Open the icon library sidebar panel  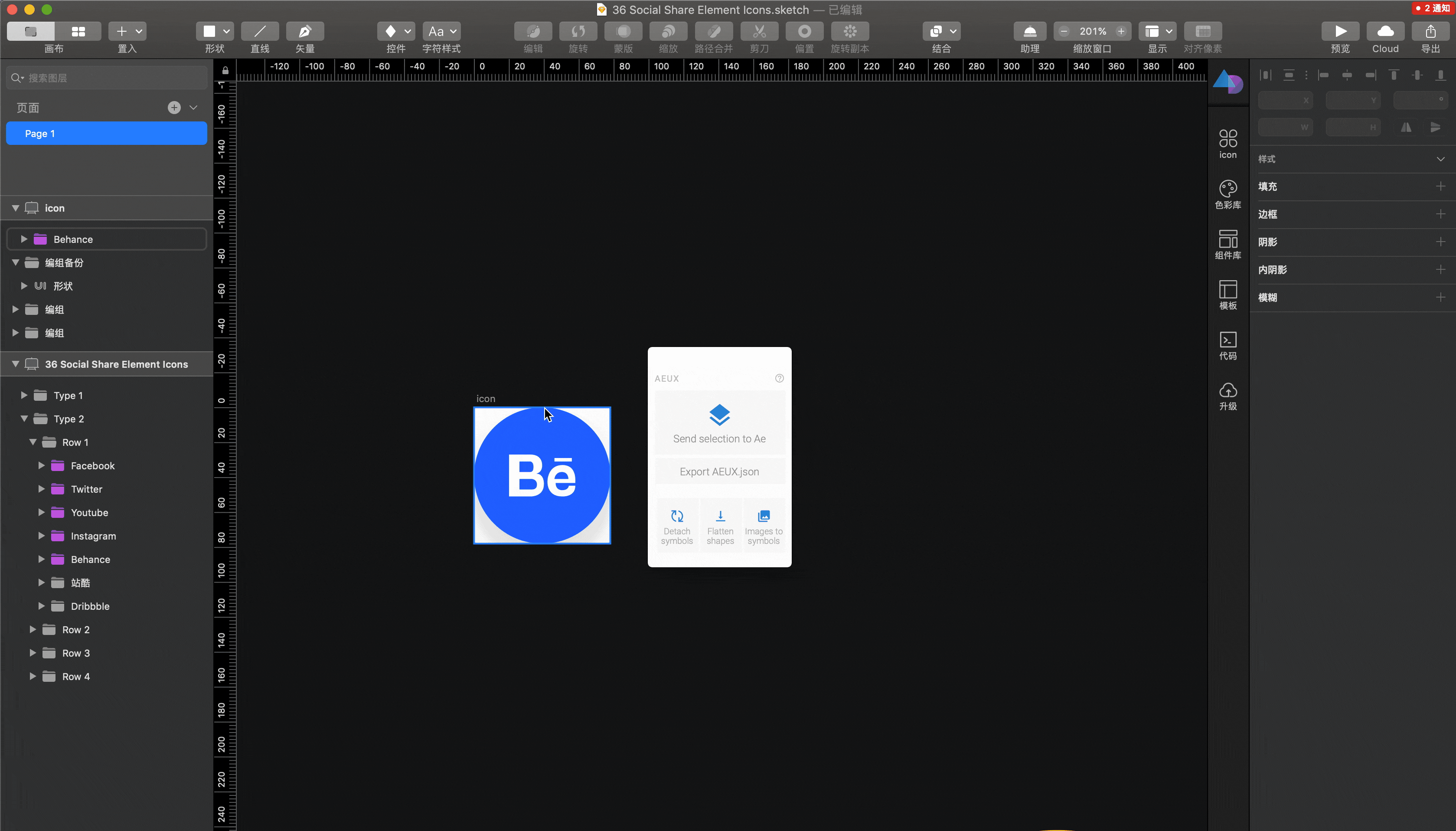click(1228, 143)
